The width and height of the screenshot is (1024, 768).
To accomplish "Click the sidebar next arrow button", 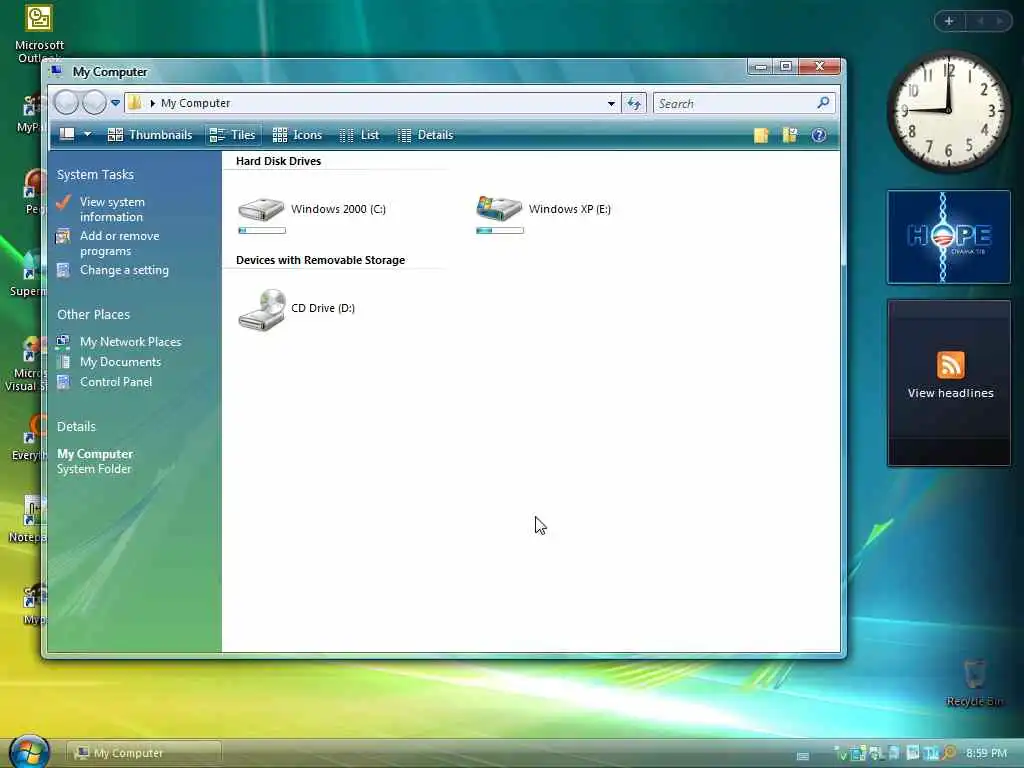I will pos(999,21).
